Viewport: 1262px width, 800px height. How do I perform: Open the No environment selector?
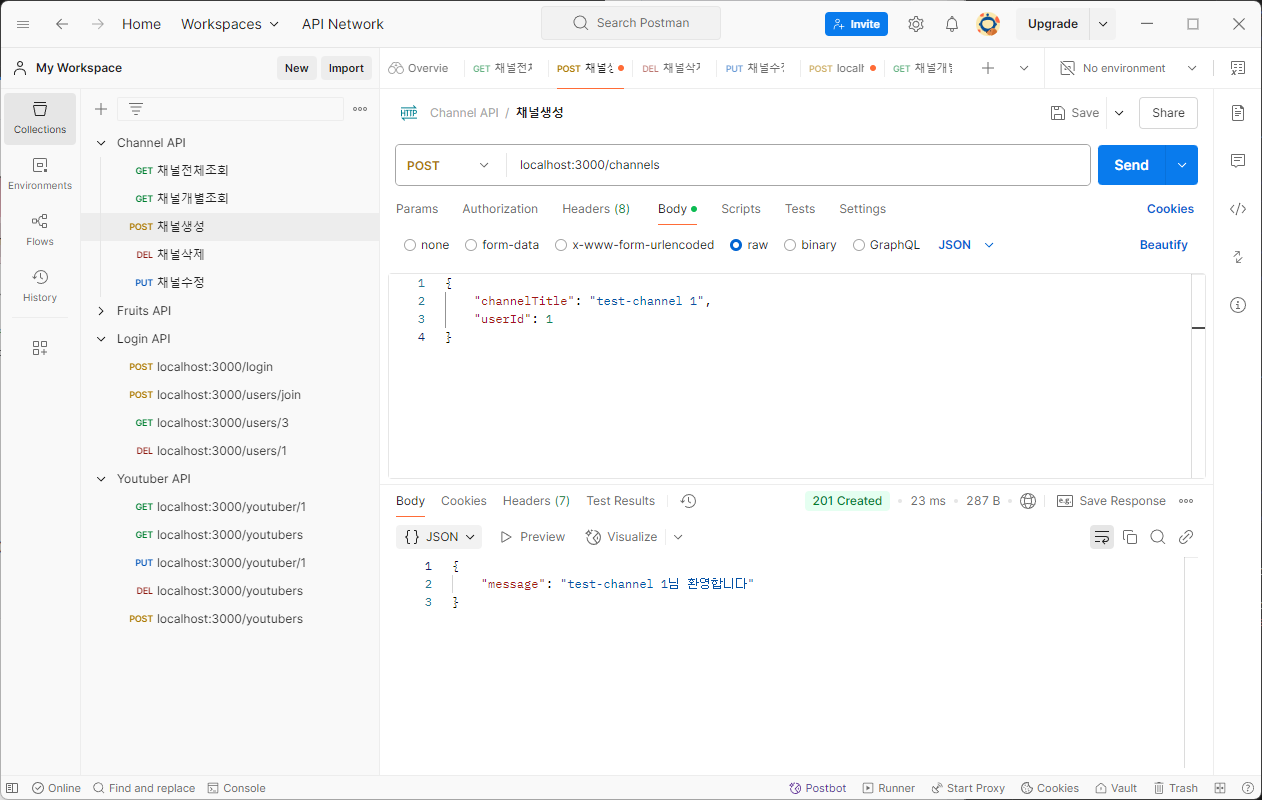click(1128, 68)
